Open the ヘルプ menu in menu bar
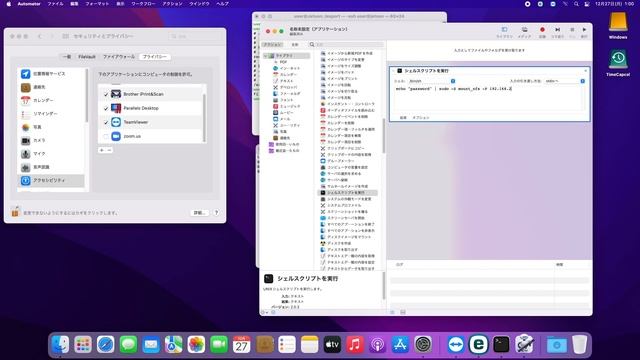Image resolution: width=640 pixels, height=360 pixels. click(x=222, y=4)
